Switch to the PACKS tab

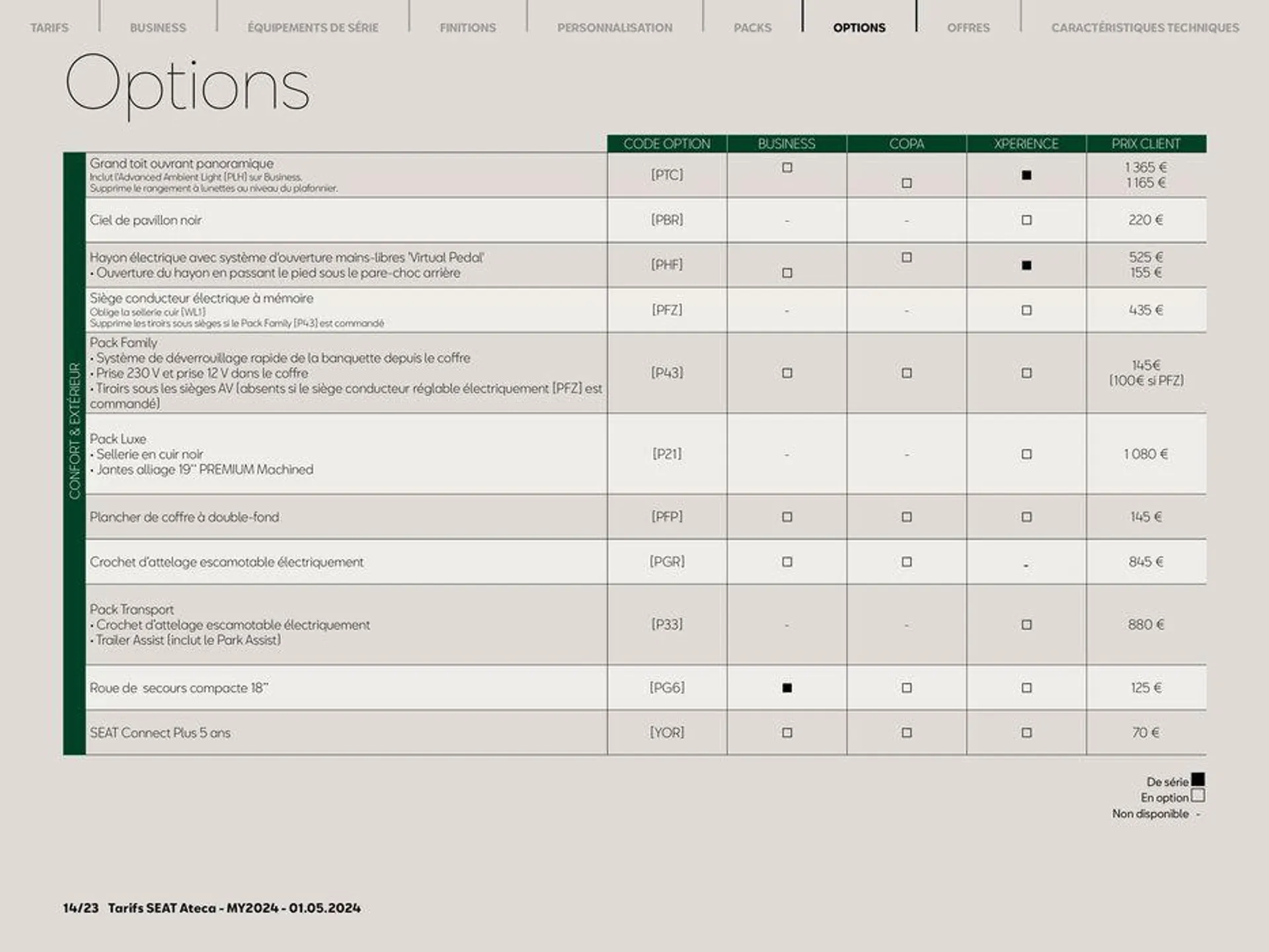[753, 28]
